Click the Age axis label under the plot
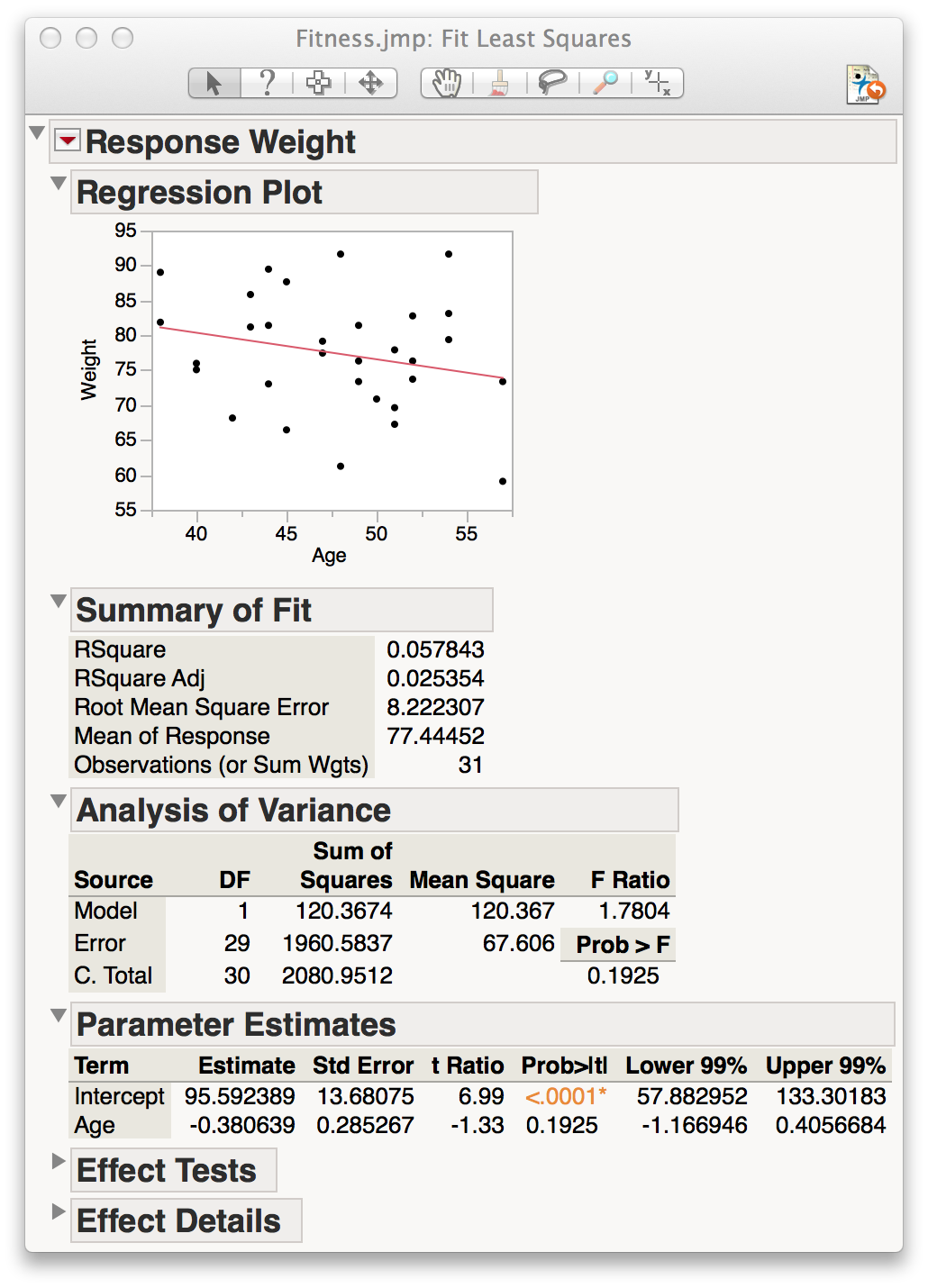 (x=329, y=556)
